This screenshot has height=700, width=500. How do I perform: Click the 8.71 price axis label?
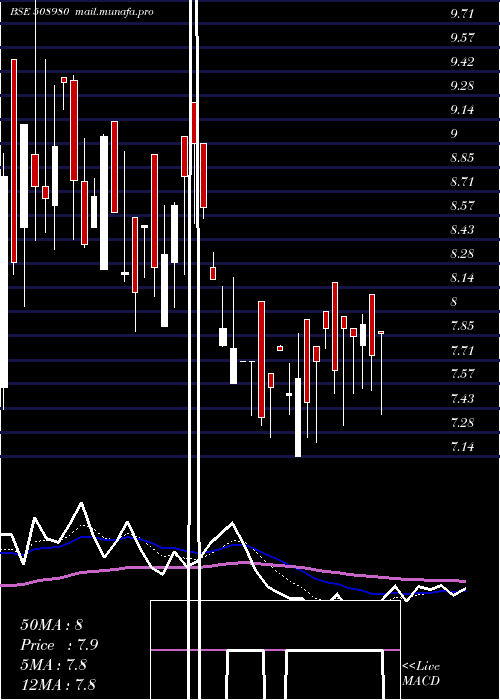[x=462, y=182]
